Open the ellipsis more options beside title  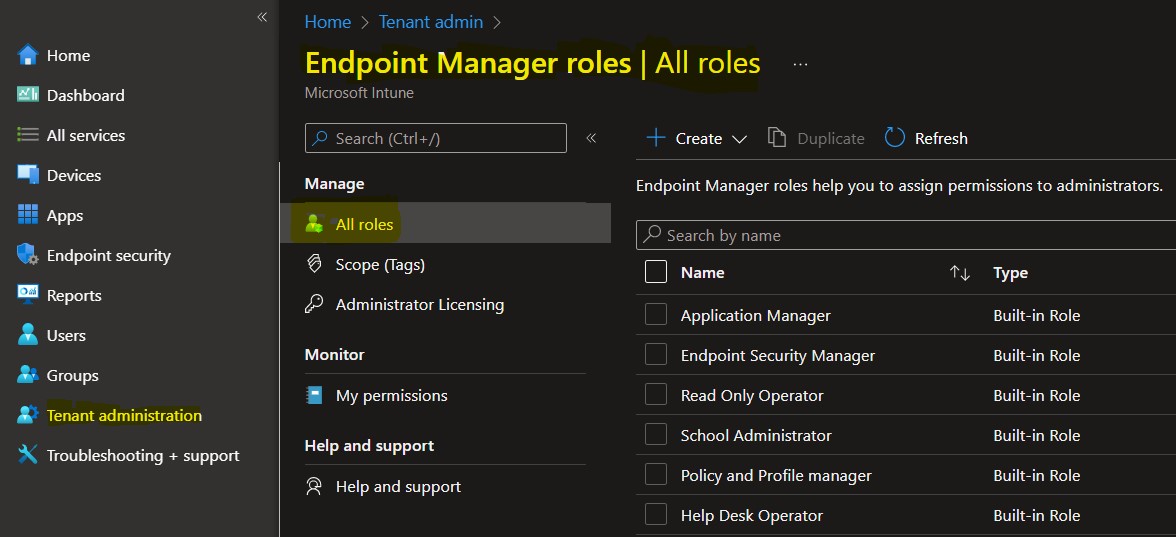[x=800, y=64]
